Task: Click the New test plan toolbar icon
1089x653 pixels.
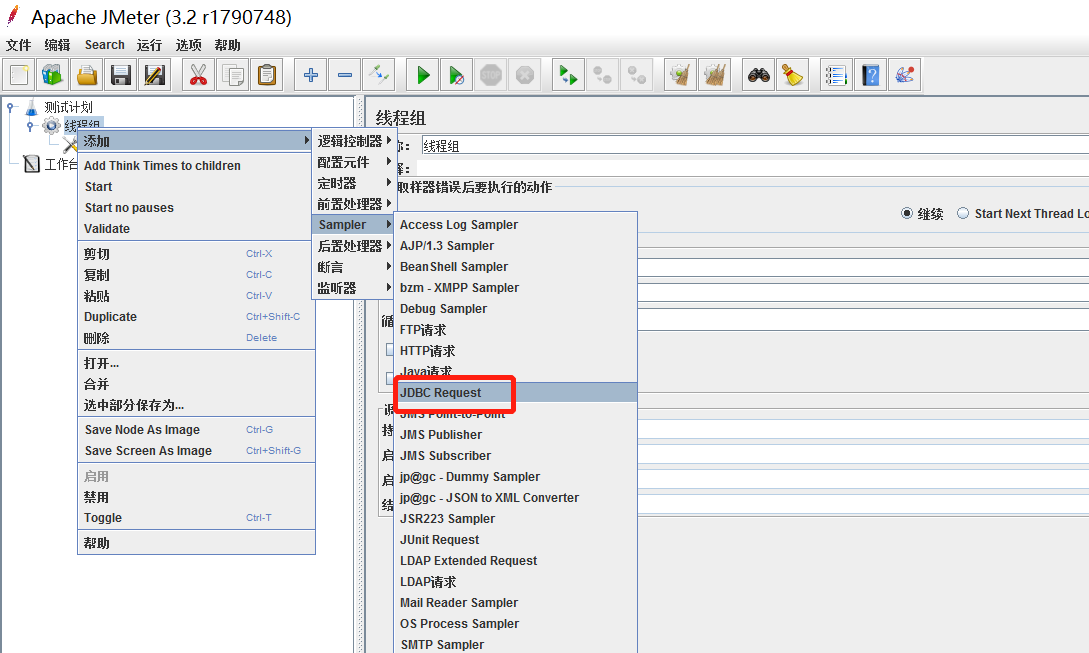Action: pos(19,75)
